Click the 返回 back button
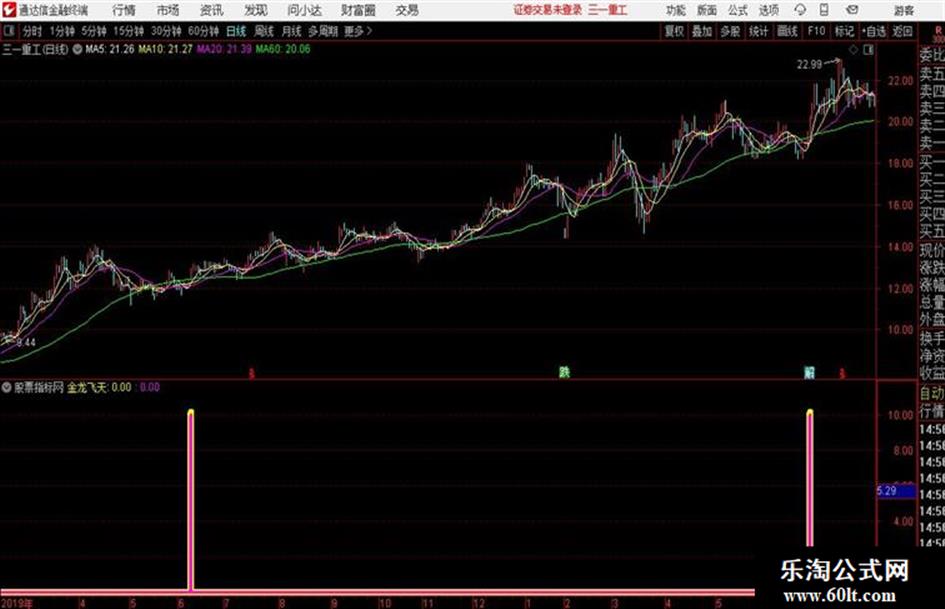This screenshot has height=609, width=945. [903, 31]
